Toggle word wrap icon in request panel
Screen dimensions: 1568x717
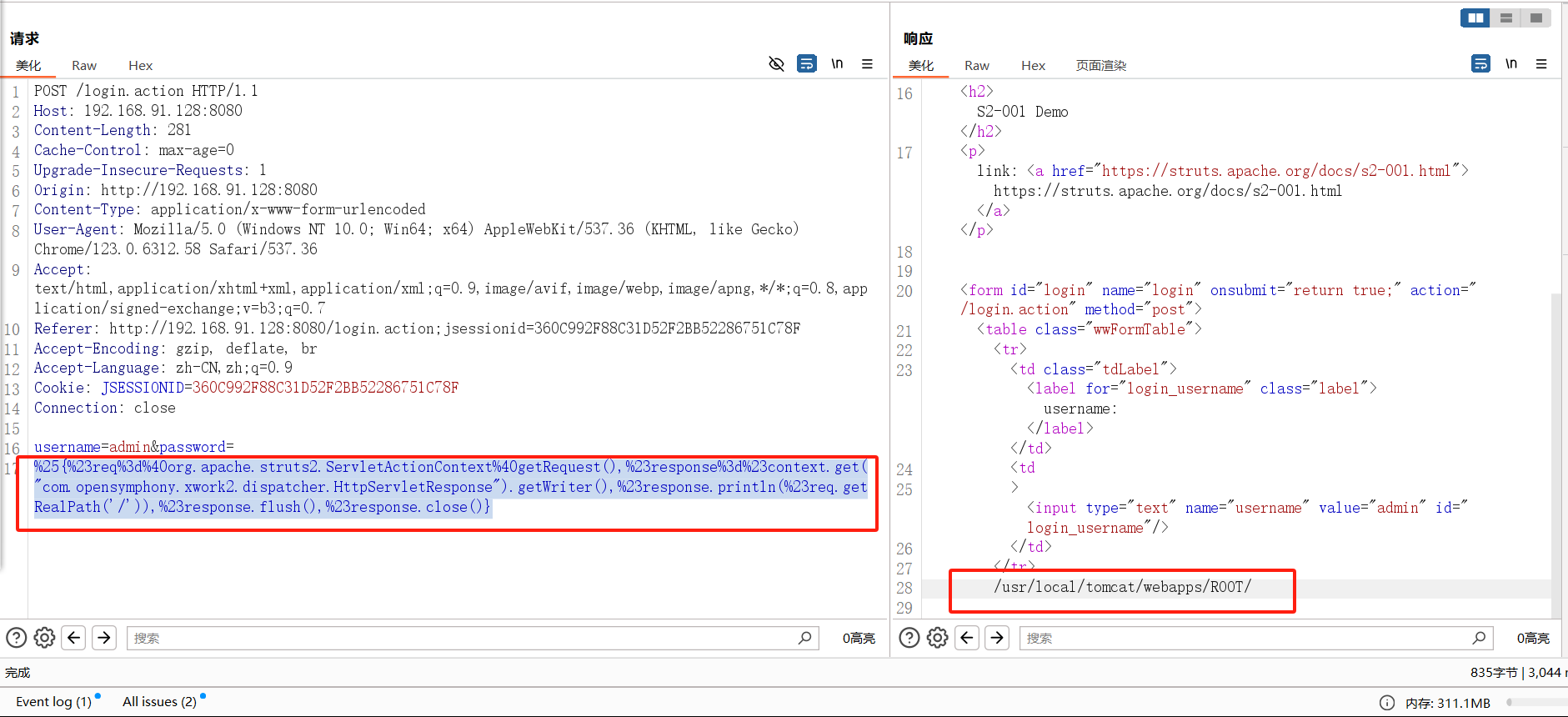tap(807, 64)
